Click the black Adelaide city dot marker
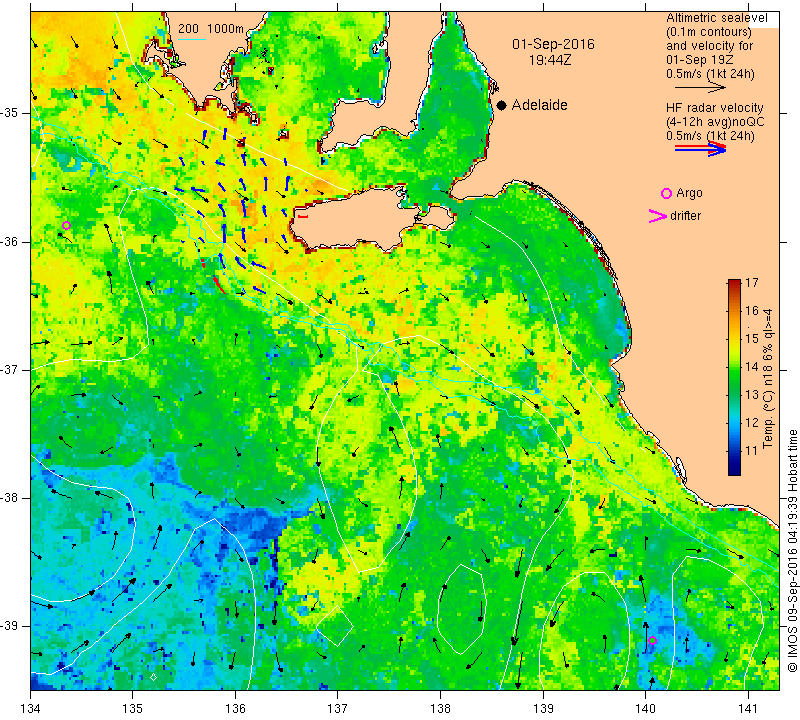800x720 pixels. [502, 105]
